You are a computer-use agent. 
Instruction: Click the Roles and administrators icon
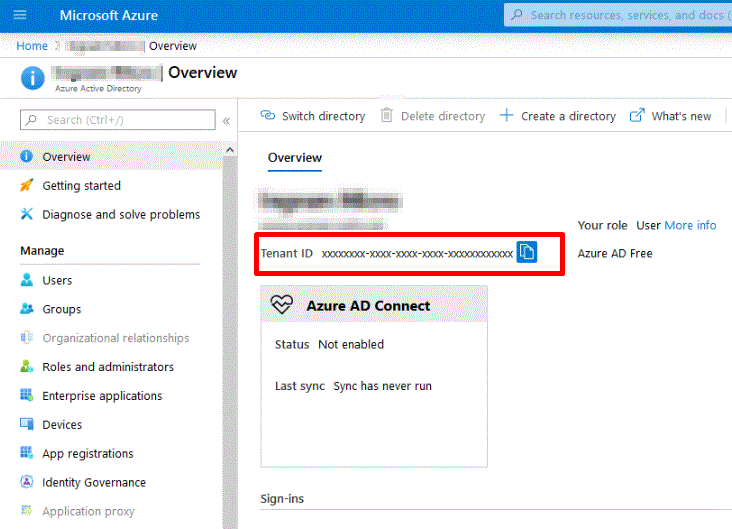click(x=27, y=366)
